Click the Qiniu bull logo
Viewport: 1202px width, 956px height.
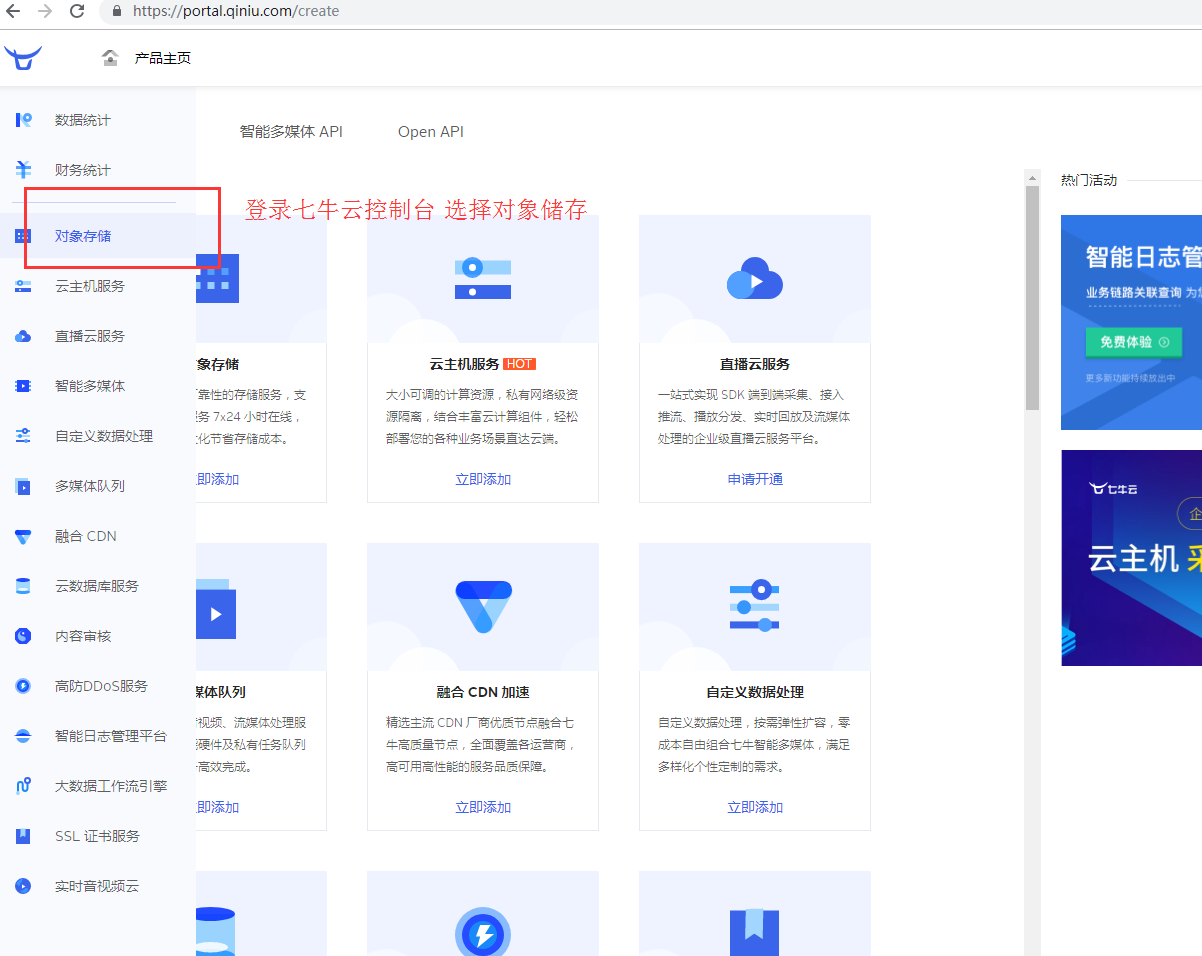pos(22,58)
